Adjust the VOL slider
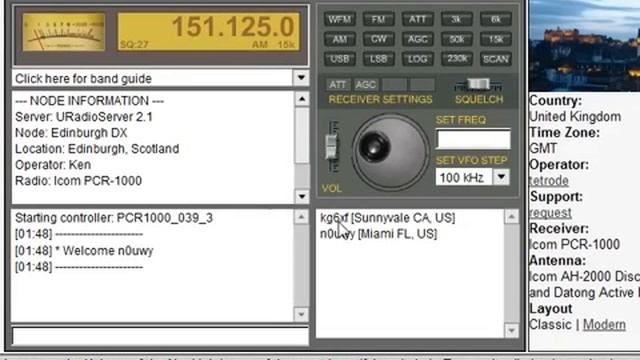The width and height of the screenshot is (640, 360). pyautogui.click(x=332, y=147)
